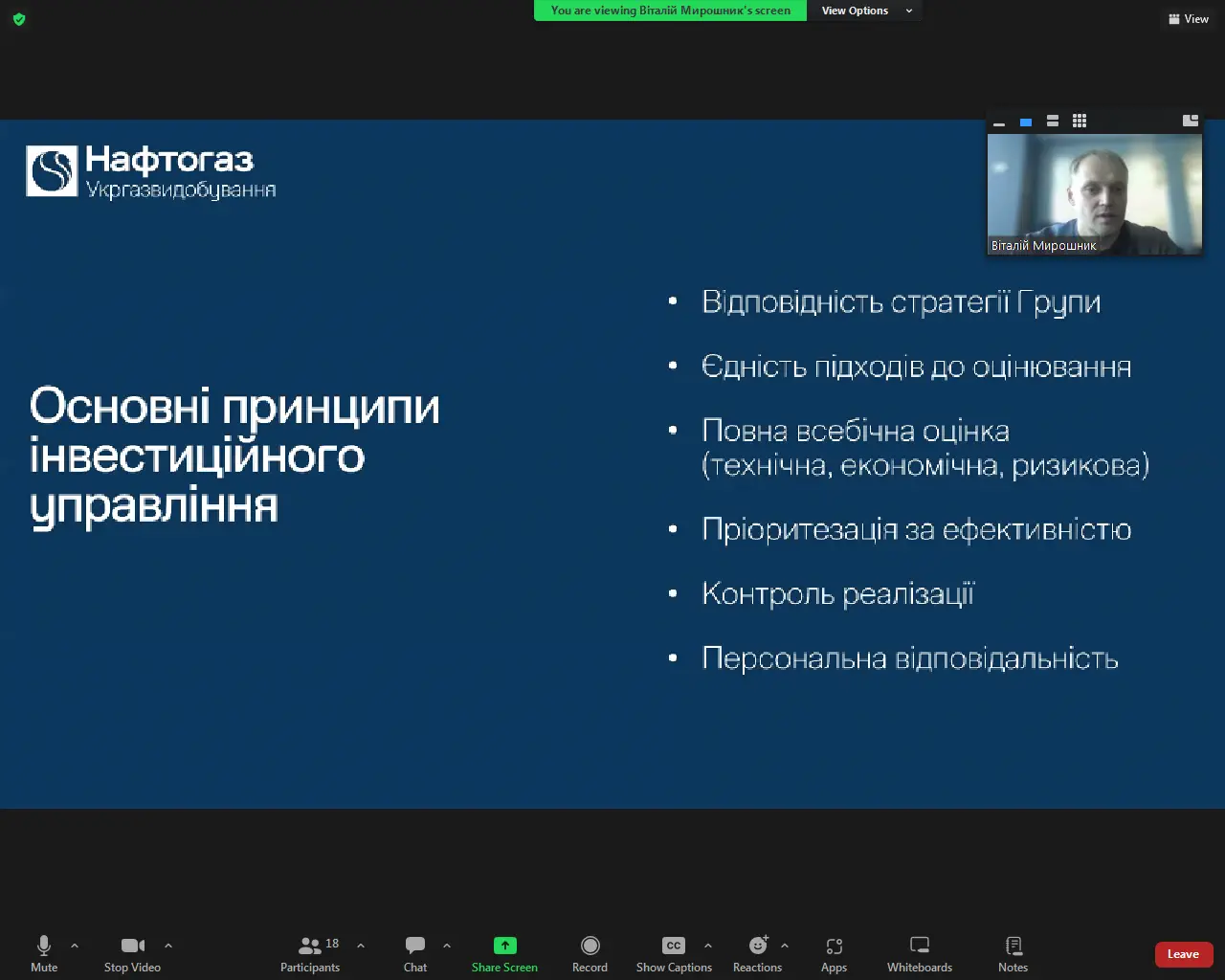Leave the meeting
Viewport: 1225px width, 980px height.
(1183, 954)
